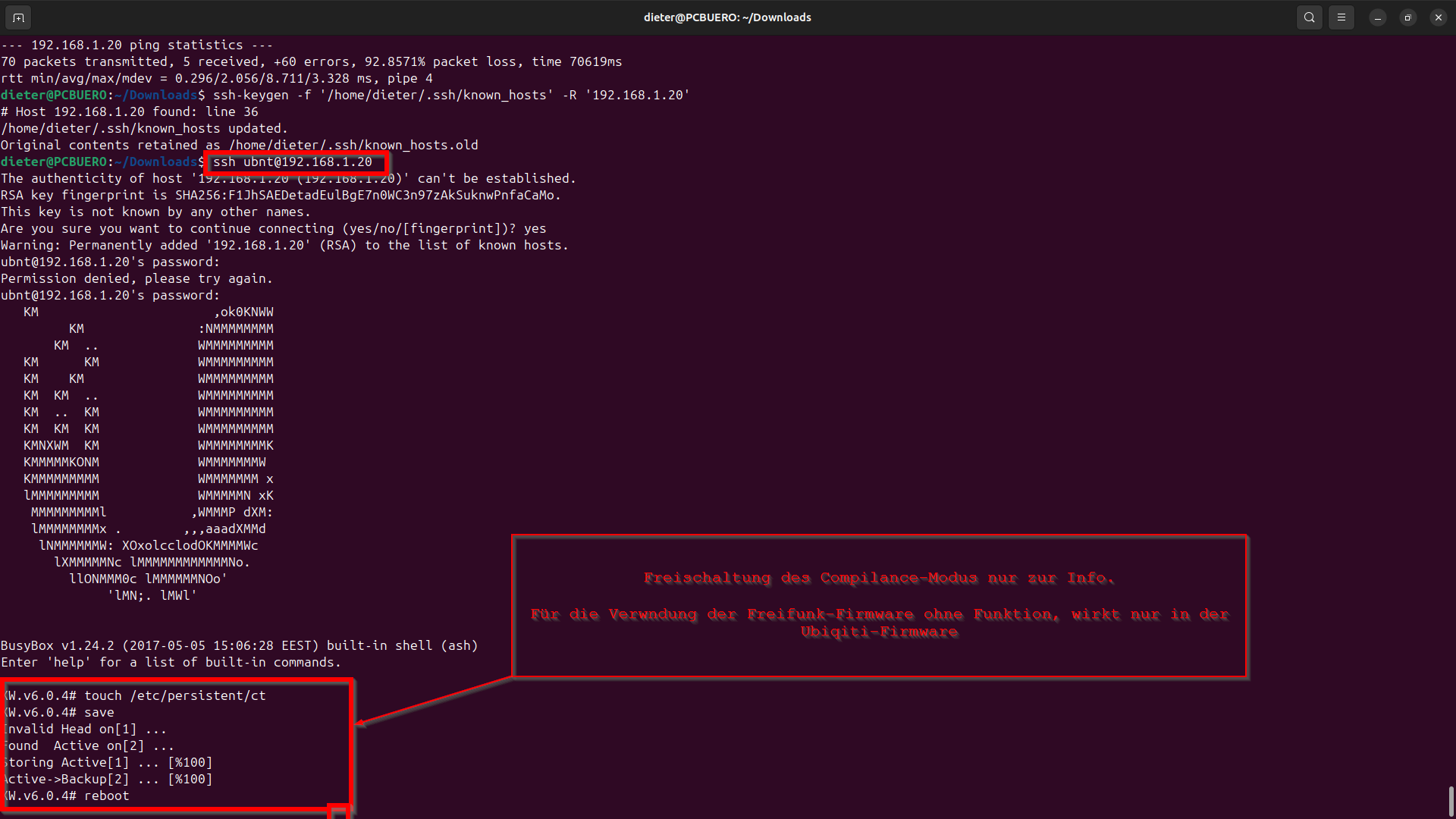
Task: Open the hamburger main menu
Action: [x=1341, y=17]
